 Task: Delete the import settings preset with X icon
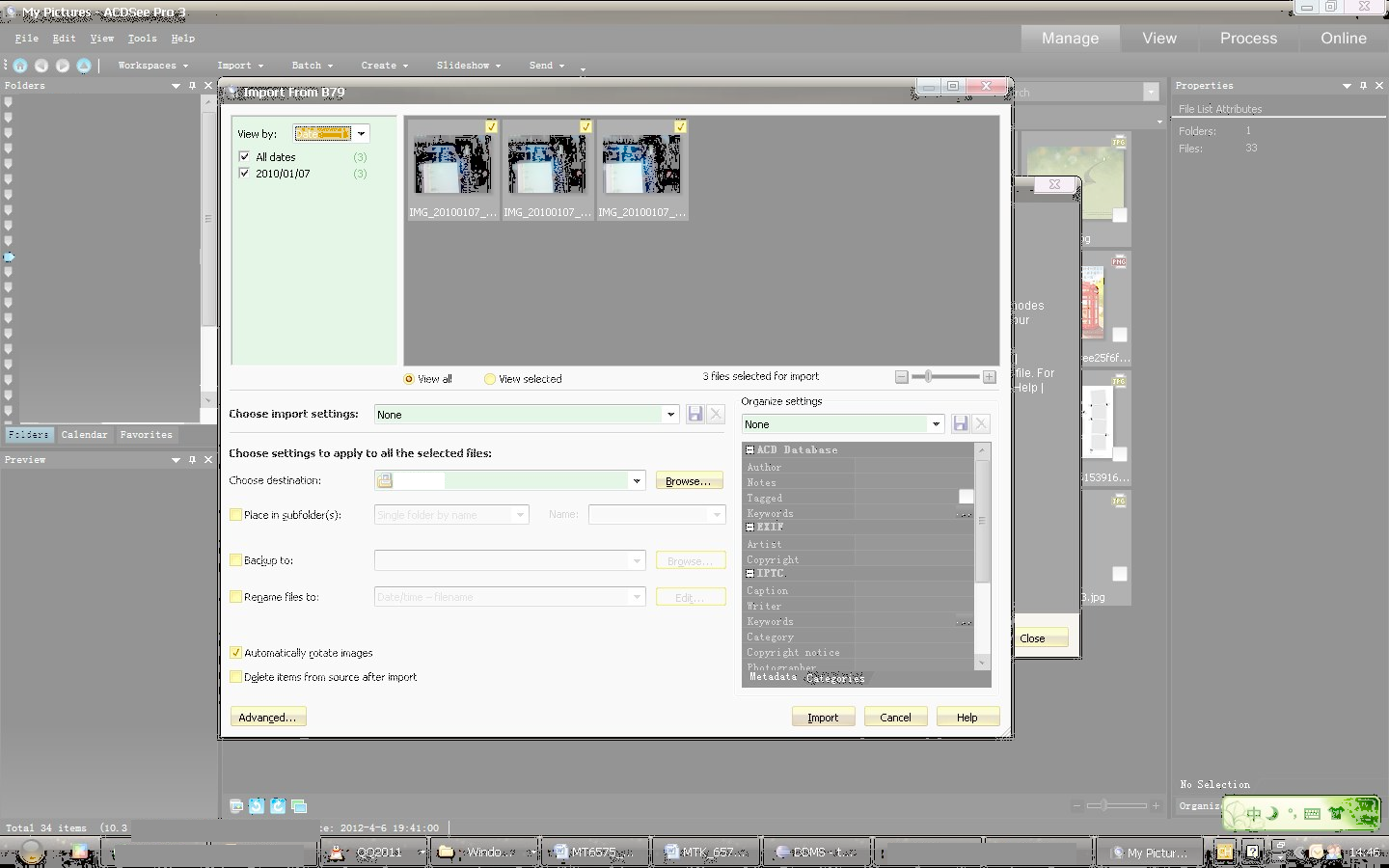tap(716, 414)
